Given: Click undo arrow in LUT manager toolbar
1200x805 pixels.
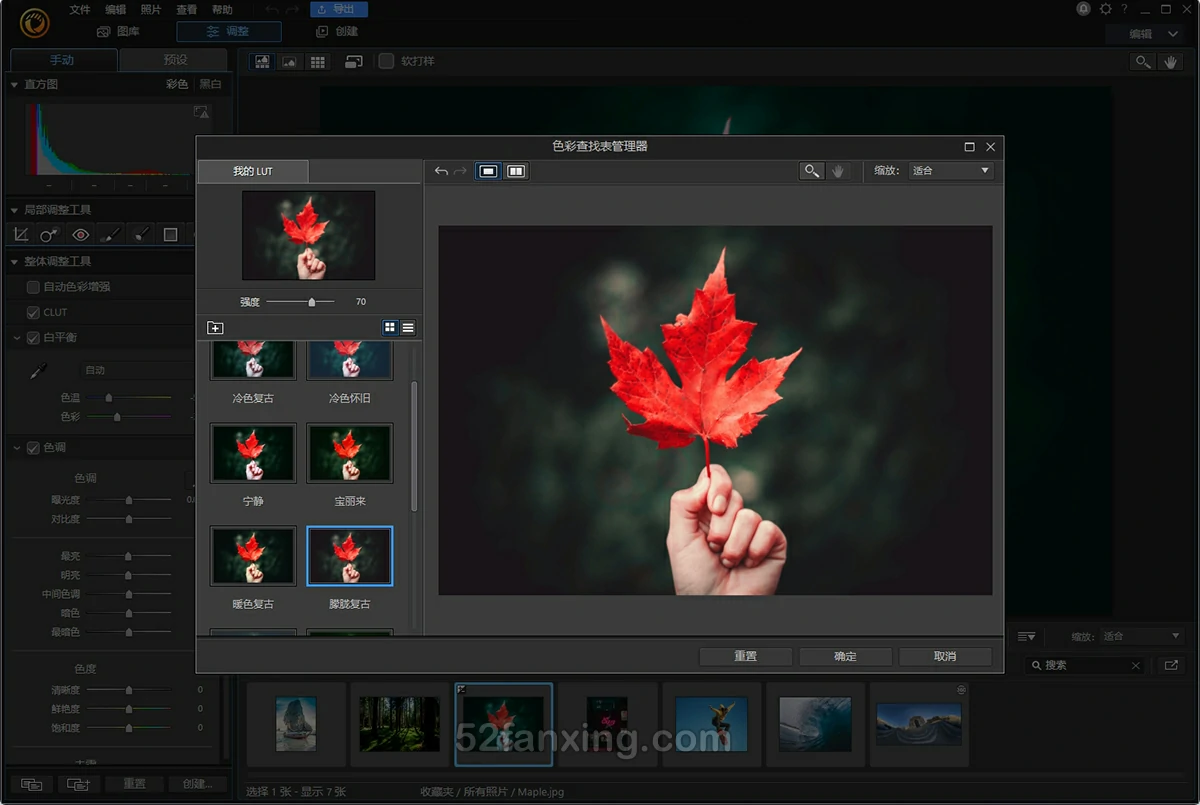Looking at the screenshot, I should coord(441,171).
